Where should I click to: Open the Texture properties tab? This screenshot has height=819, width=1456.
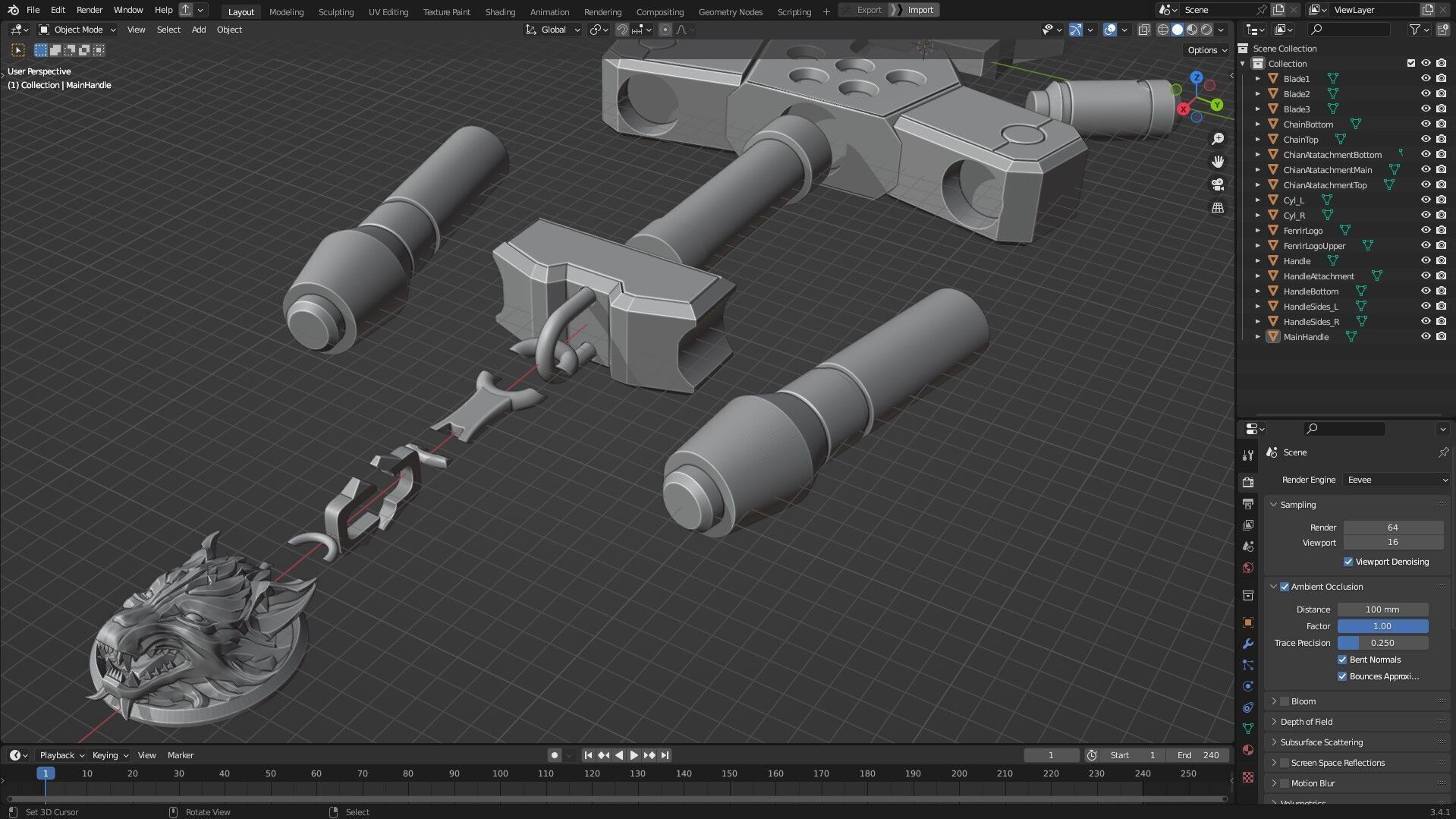click(x=1248, y=776)
